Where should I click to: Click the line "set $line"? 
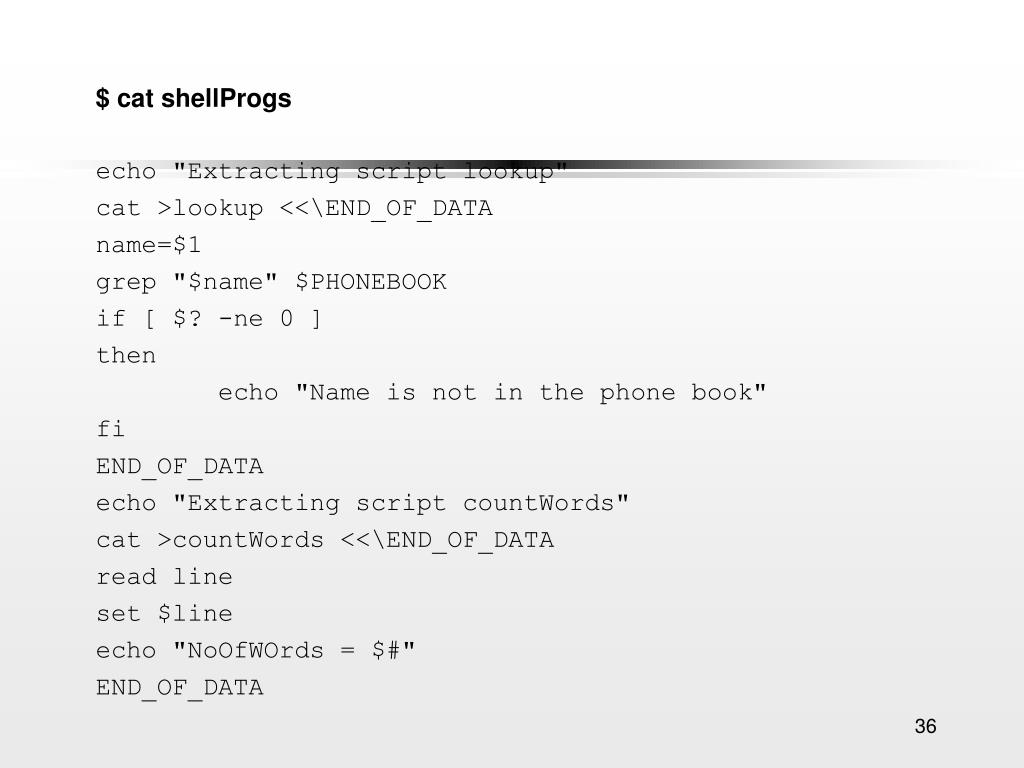[164, 614]
